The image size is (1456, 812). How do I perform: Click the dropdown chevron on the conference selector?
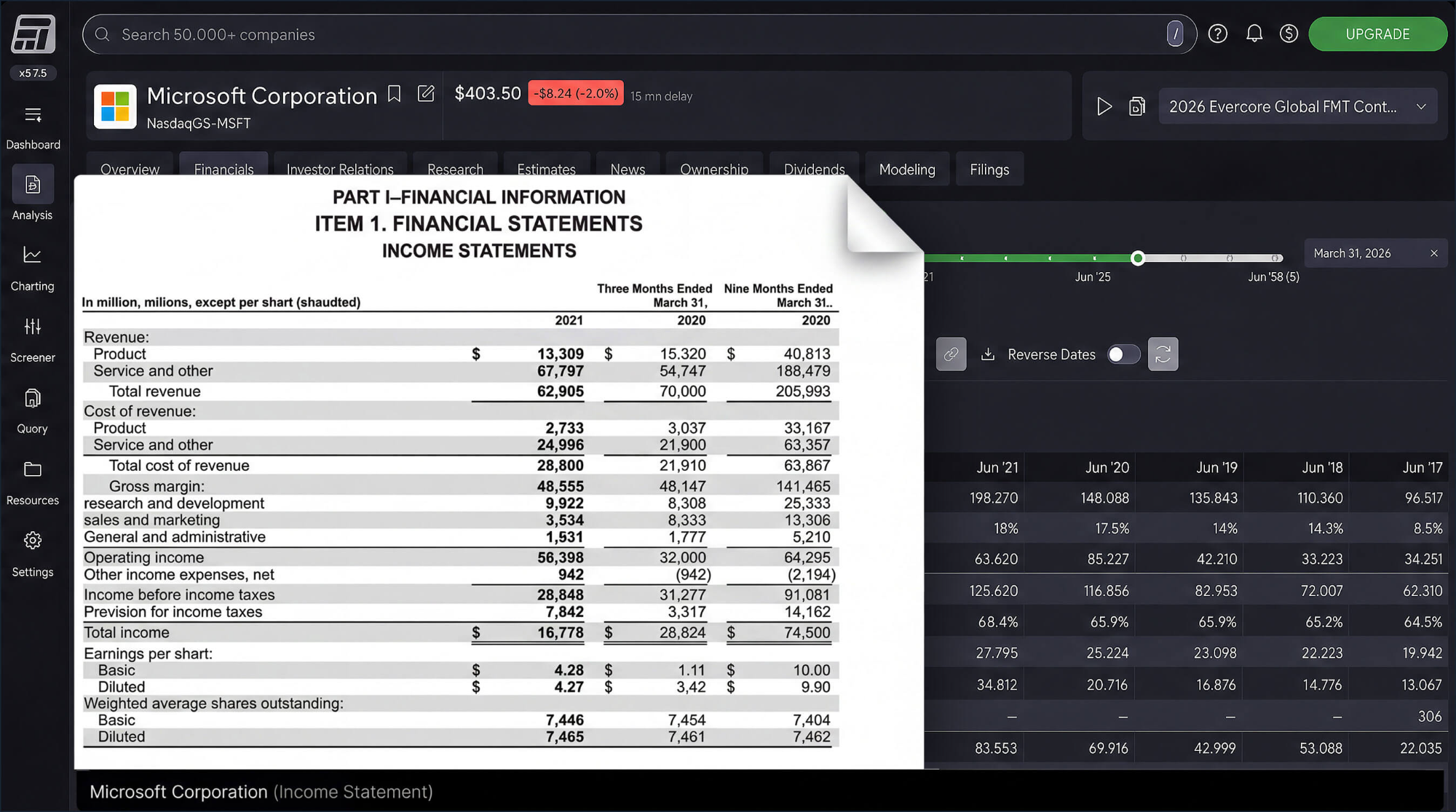[x=1420, y=106]
